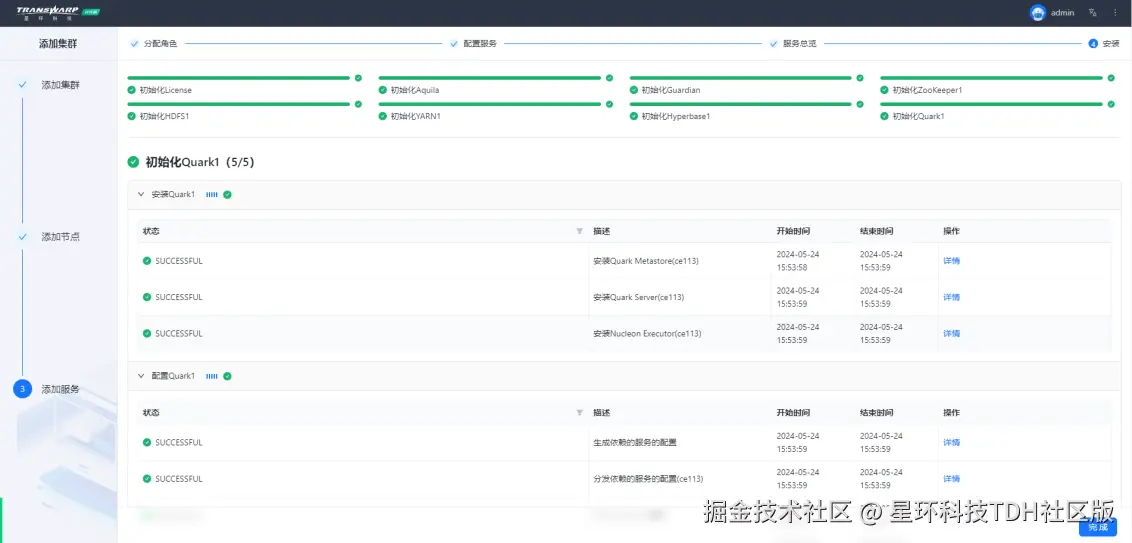1132x543 pixels.
Task: Select 添加节点 sidebar step
Action: tap(61, 237)
